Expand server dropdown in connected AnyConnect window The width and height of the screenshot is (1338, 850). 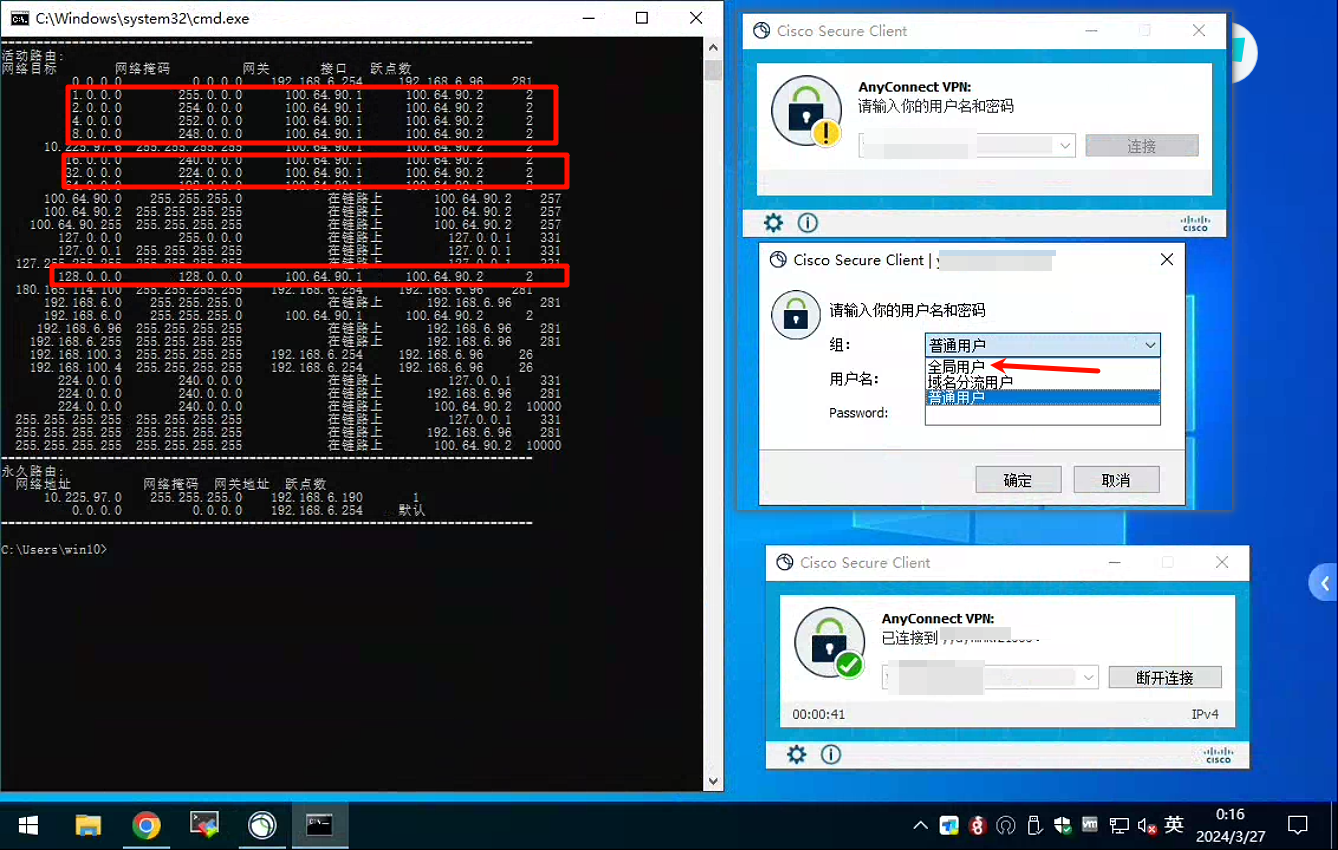point(1090,677)
